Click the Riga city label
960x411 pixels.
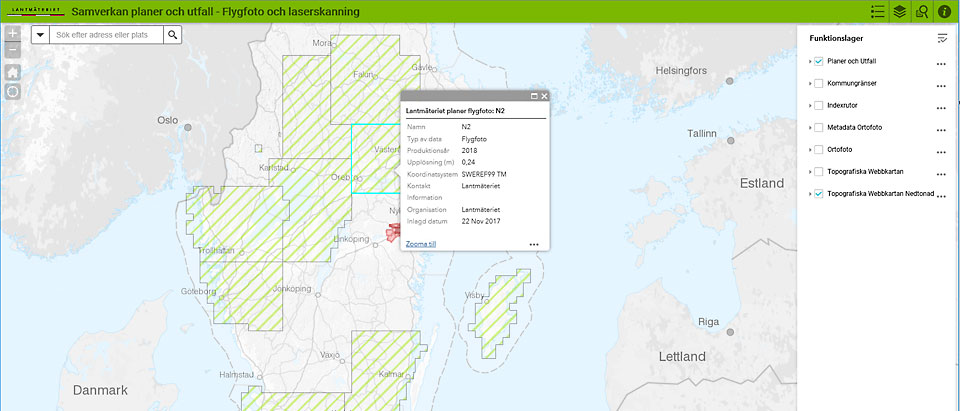tap(708, 322)
